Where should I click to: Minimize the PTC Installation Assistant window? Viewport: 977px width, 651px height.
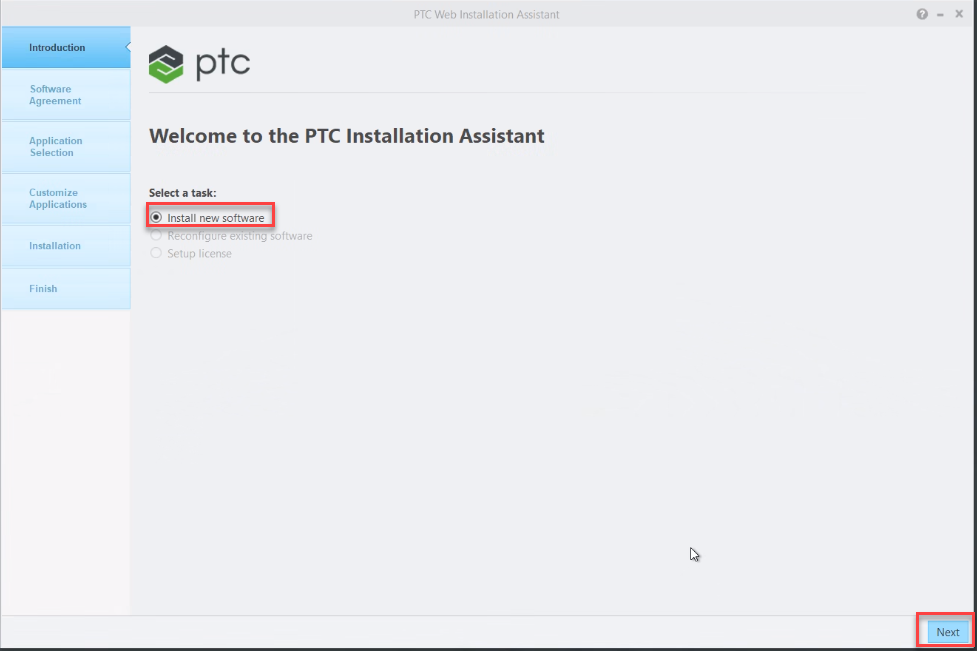pyautogui.click(x=940, y=14)
